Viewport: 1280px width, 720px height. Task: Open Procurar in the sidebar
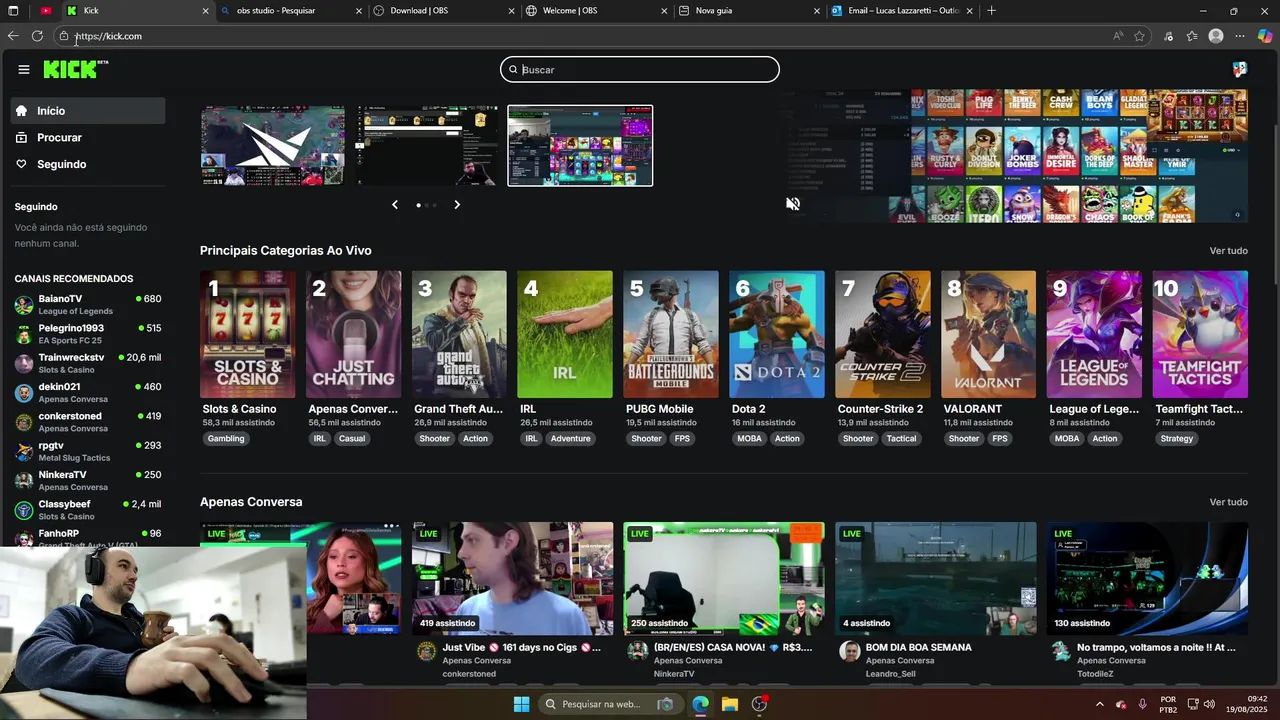tap(88, 138)
